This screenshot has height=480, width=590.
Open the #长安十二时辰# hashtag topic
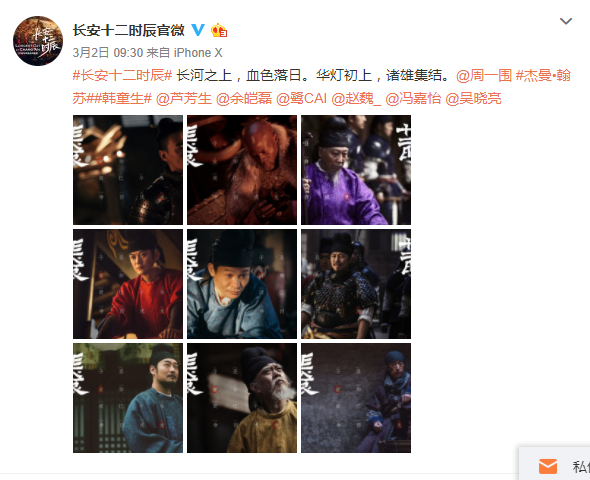click(122, 75)
